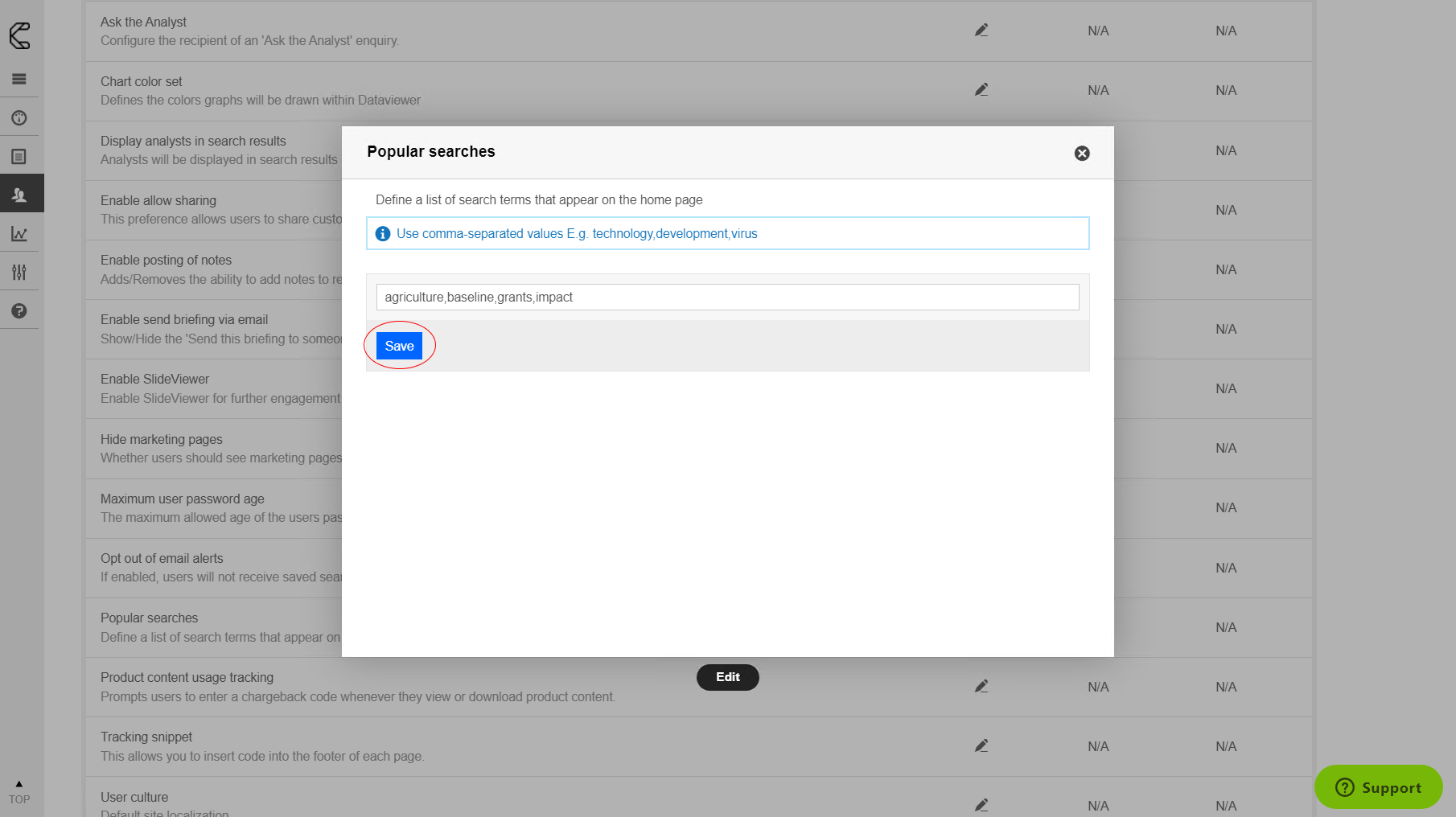The height and width of the screenshot is (817, 1456).
Task: Close the Popular searches dialog
Action: (x=1082, y=154)
